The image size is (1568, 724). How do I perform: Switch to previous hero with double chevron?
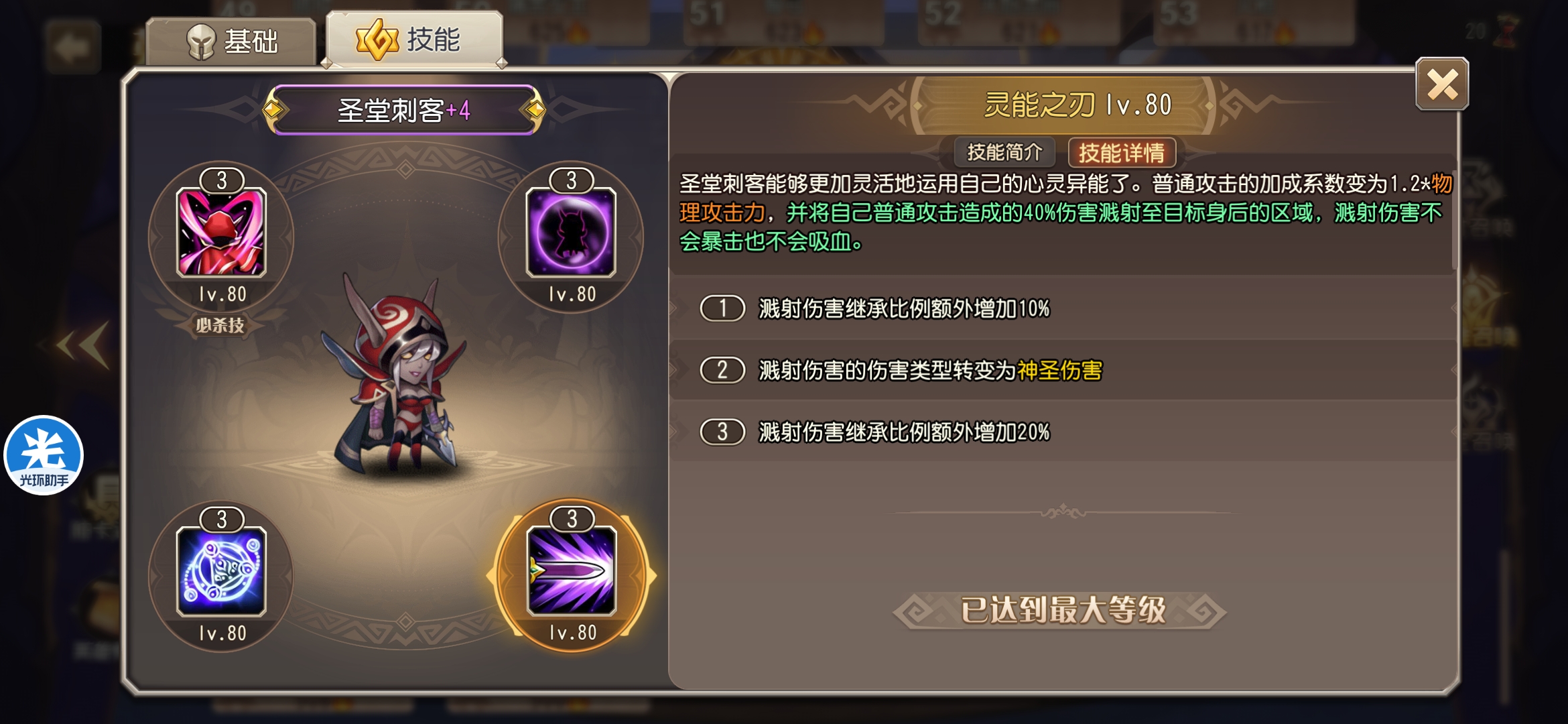[84, 345]
